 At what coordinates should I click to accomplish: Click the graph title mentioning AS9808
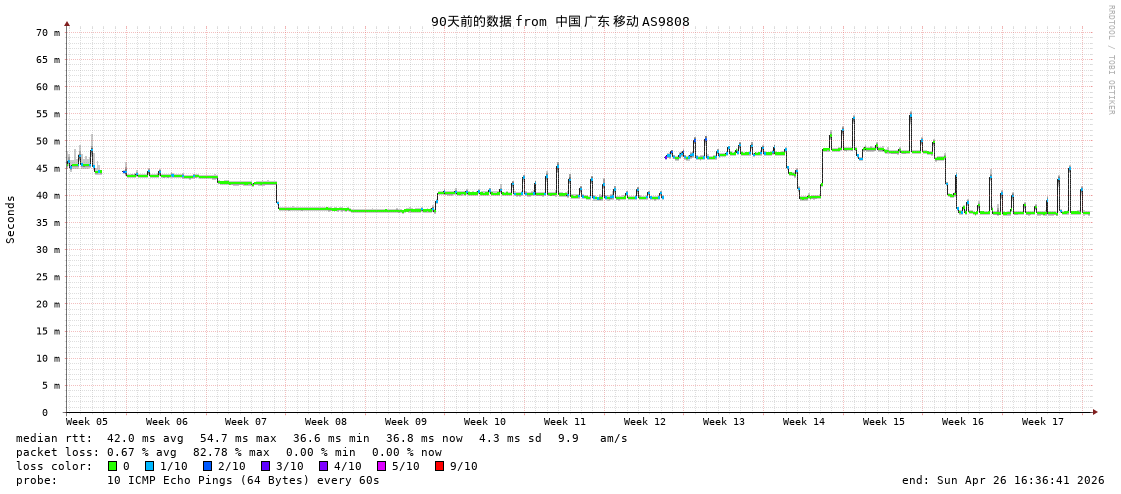point(560,21)
